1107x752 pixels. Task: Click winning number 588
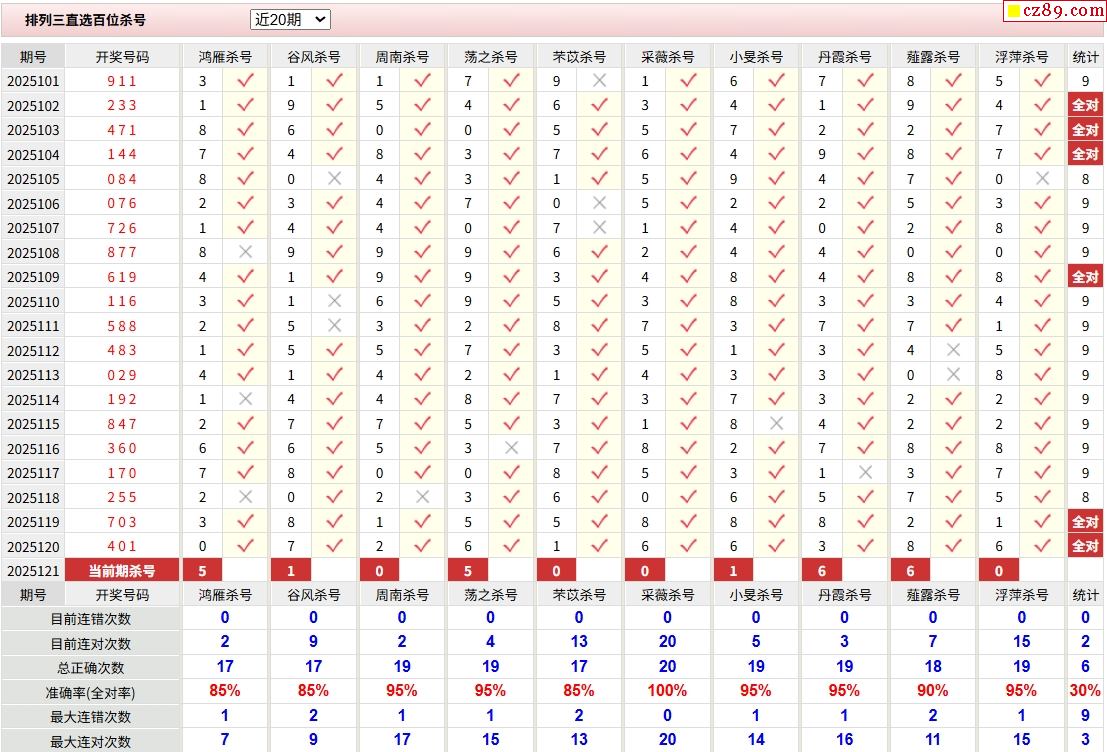pyautogui.click(x=122, y=326)
